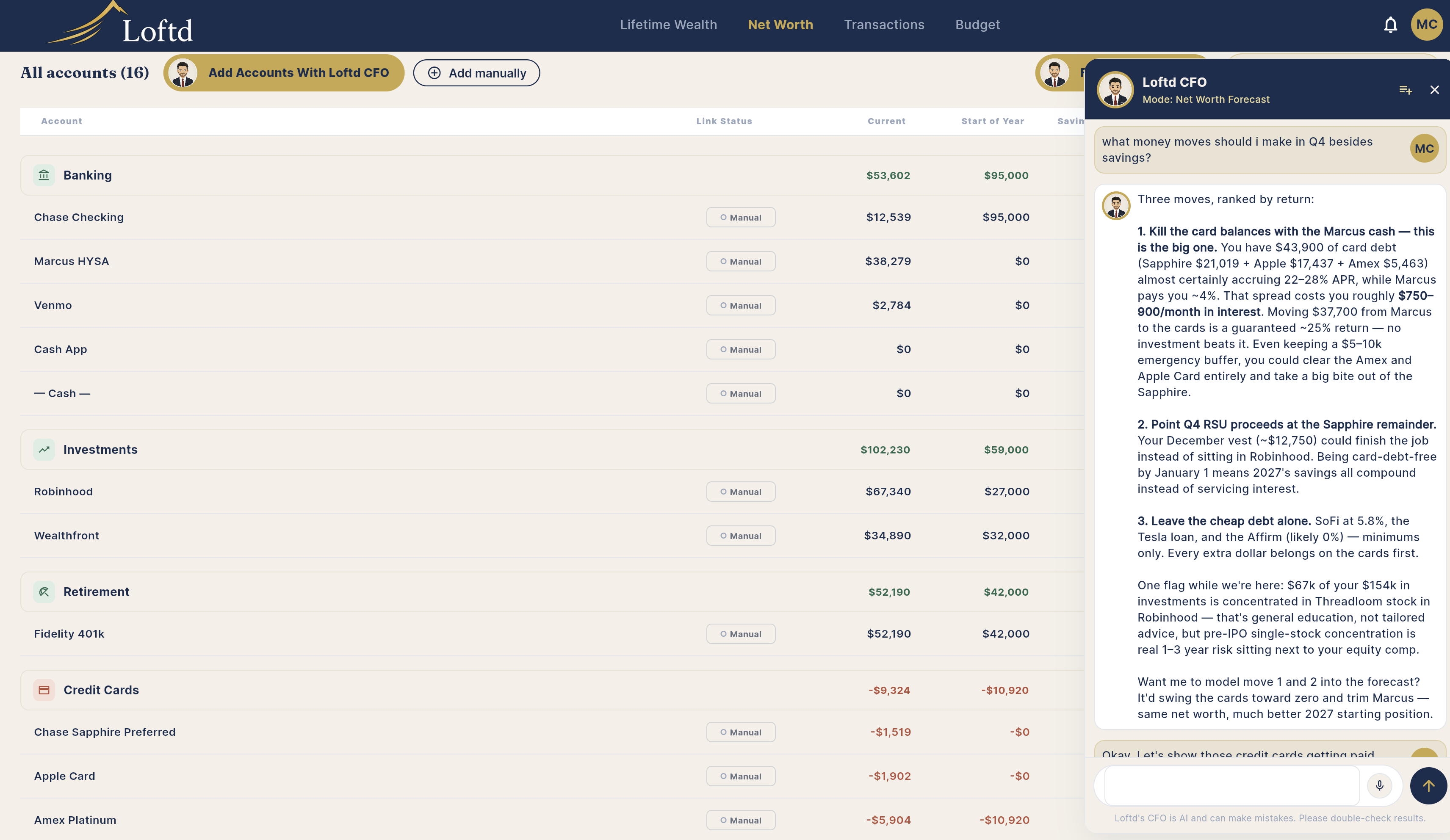This screenshot has width=1450, height=840.
Task: Close the Loftd CFO chat panel
Action: click(1434, 90)
